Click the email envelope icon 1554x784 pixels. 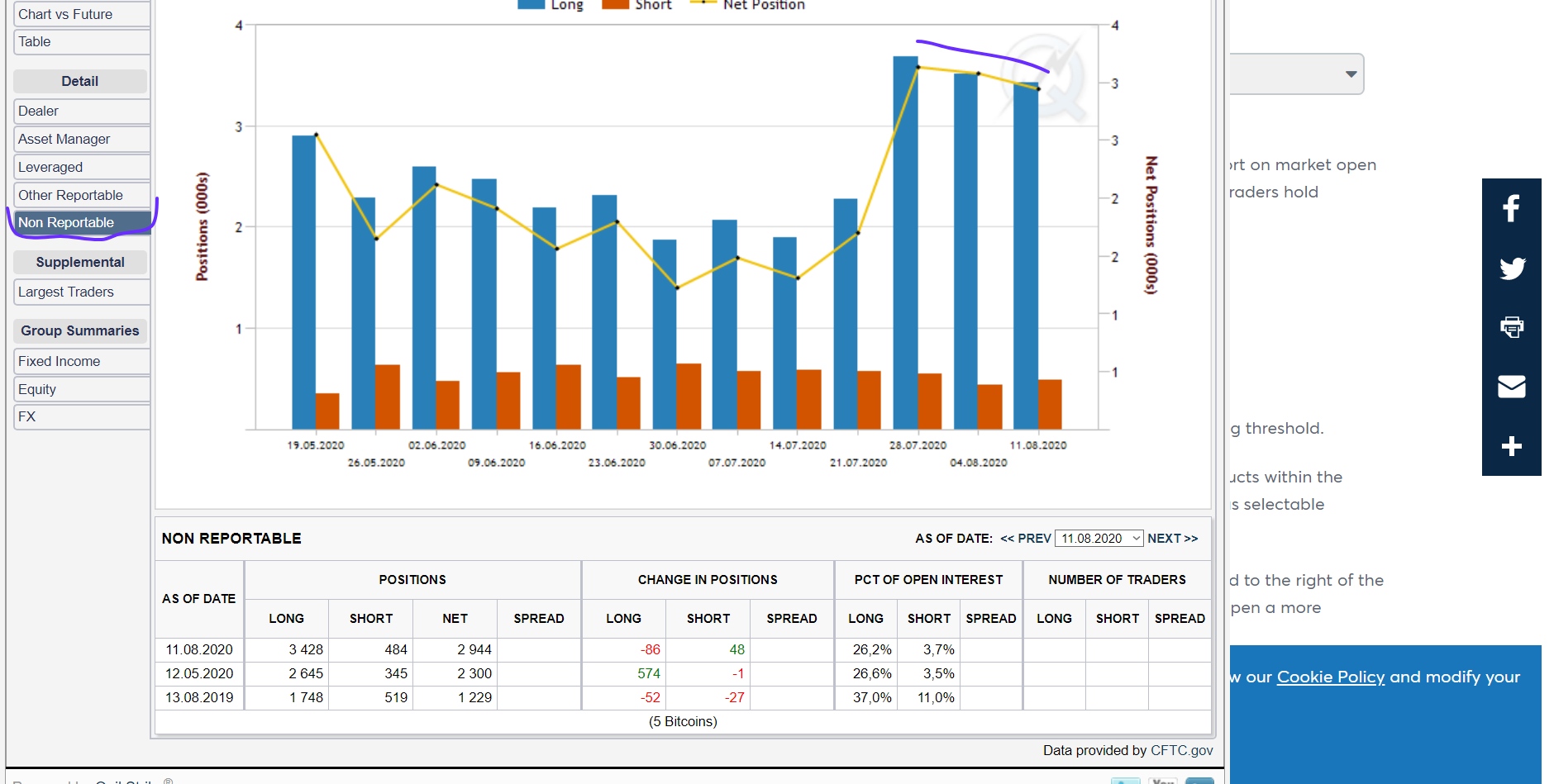(1512, 386)
